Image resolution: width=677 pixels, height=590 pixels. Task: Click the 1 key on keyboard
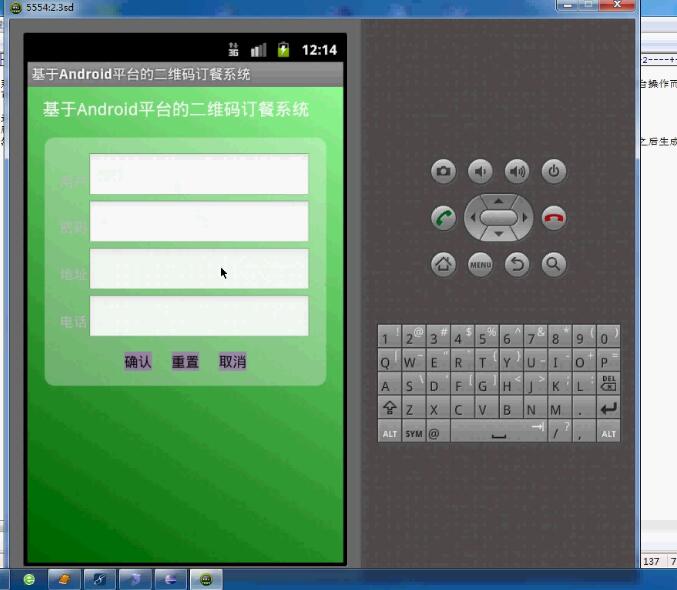389,336
